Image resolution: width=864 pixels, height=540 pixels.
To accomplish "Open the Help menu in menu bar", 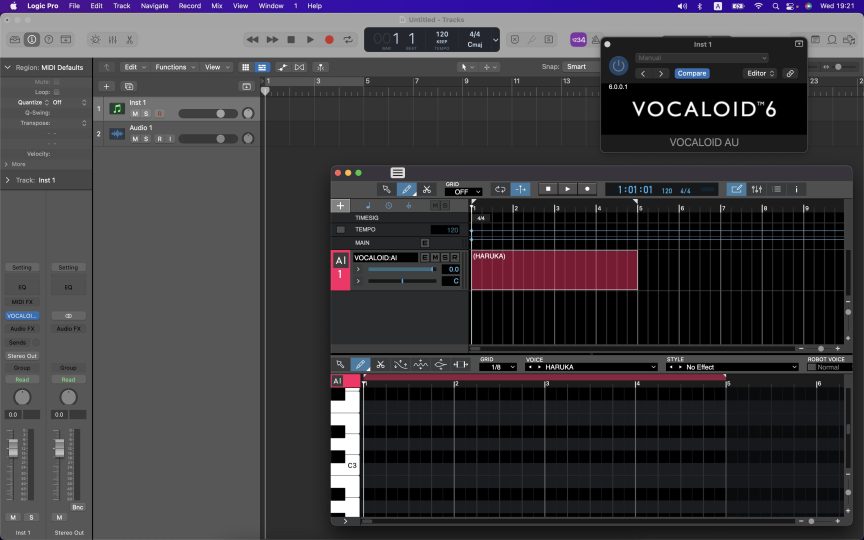I will (315, 6).
